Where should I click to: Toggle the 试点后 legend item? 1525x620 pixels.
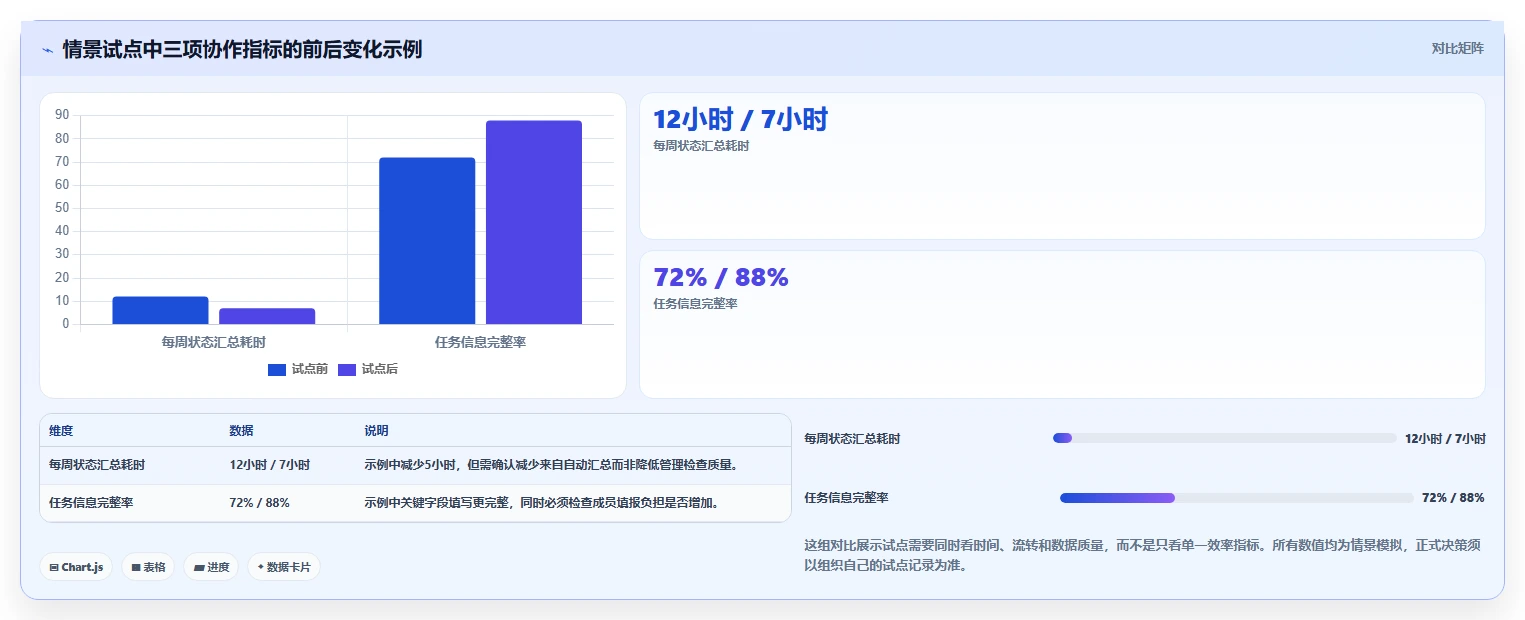tap(368, 369)
